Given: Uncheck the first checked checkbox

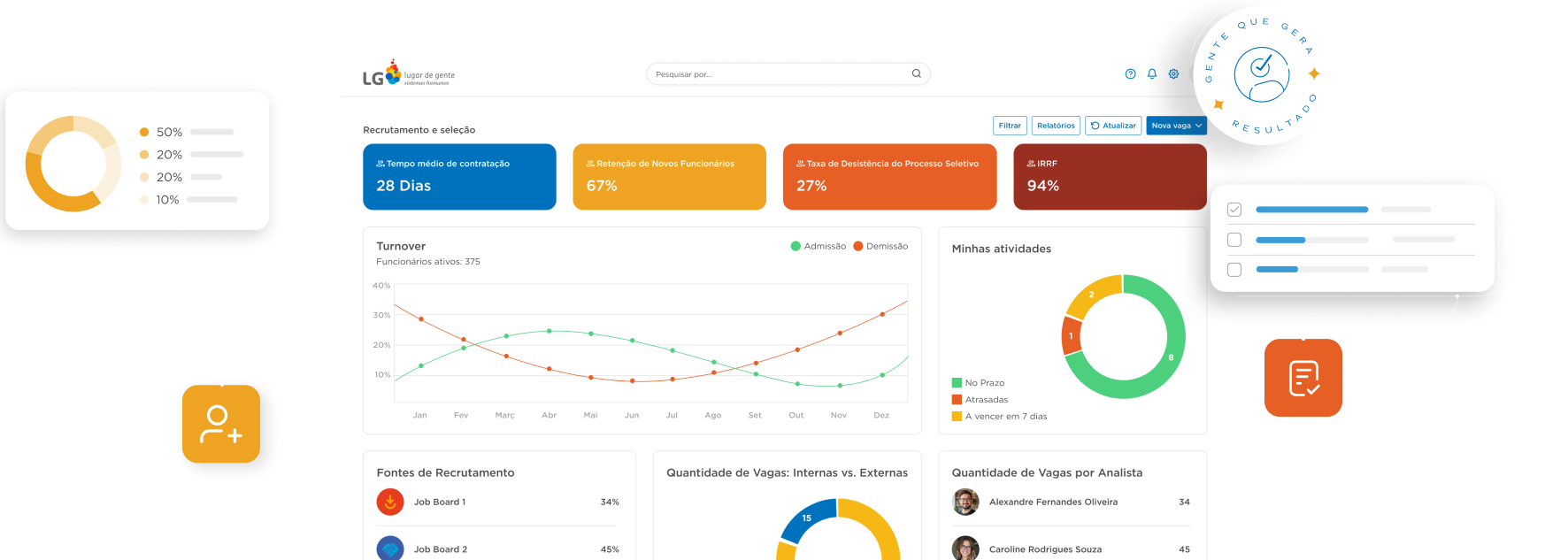Looking at the screenshot, I should (1234, 210).
